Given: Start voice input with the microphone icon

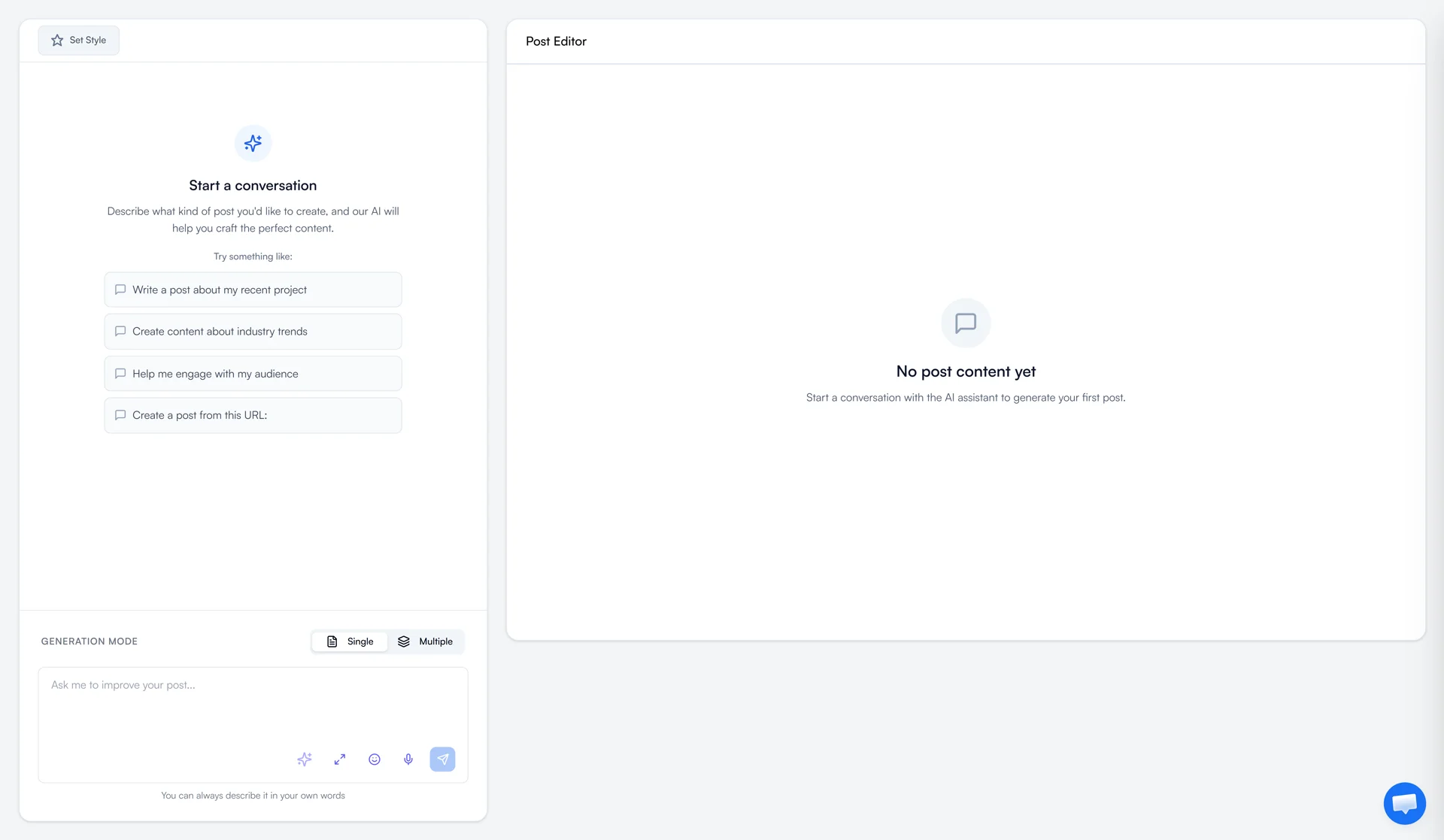Looking at the screenshot, I should tap(408, 760).
